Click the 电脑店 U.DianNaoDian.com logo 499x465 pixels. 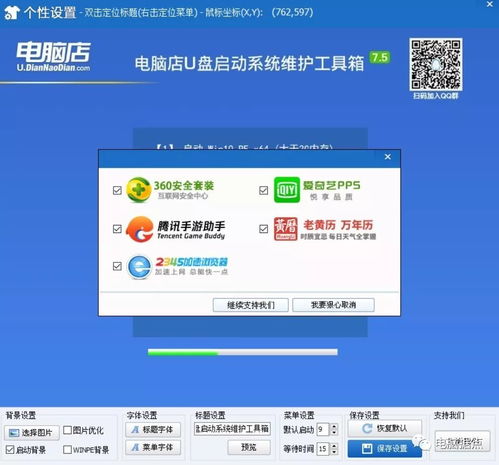click(x=54, y=56)
